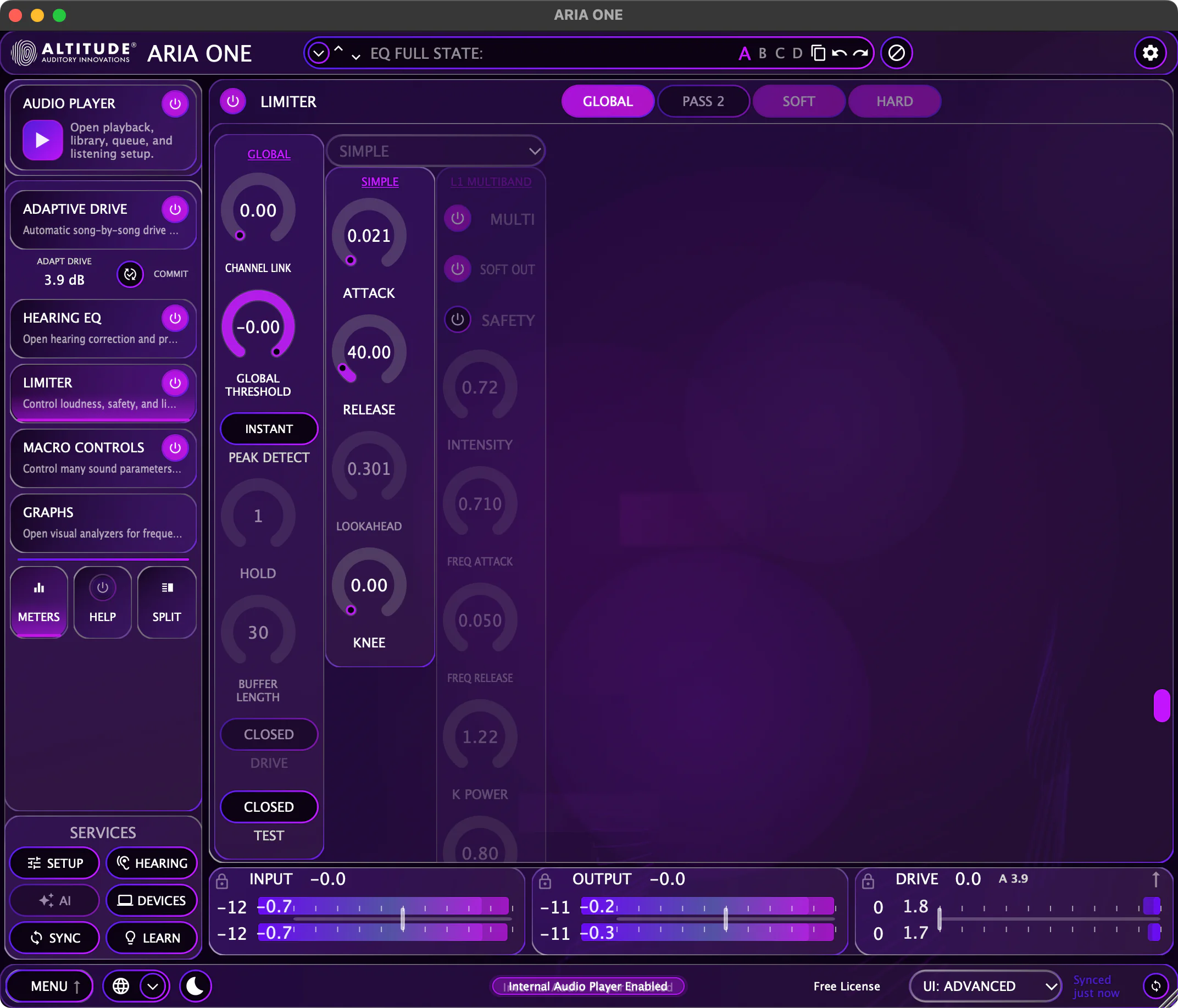Expand the language chevron next to globe
This screenshot has height=1008, width=1178.
point(153,986)
